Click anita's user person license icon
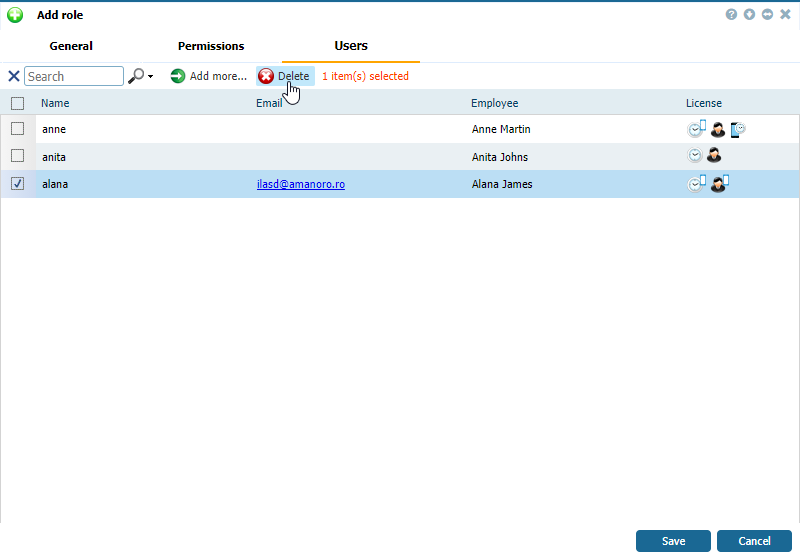This screenshot has height=560, width=800. (714, 156)
